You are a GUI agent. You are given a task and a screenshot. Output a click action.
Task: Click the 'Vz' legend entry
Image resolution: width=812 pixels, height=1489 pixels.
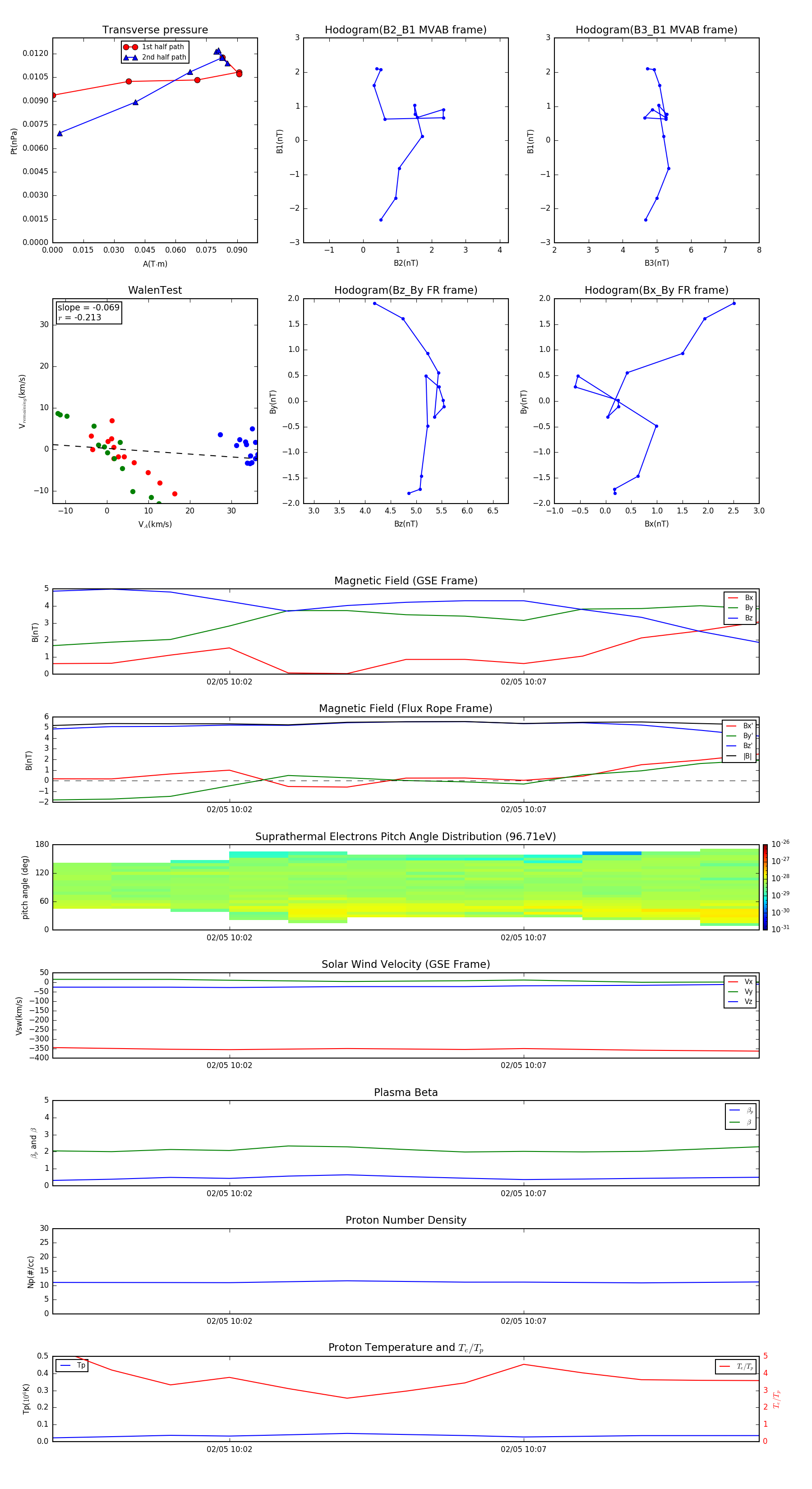(x=740, y=1002)
